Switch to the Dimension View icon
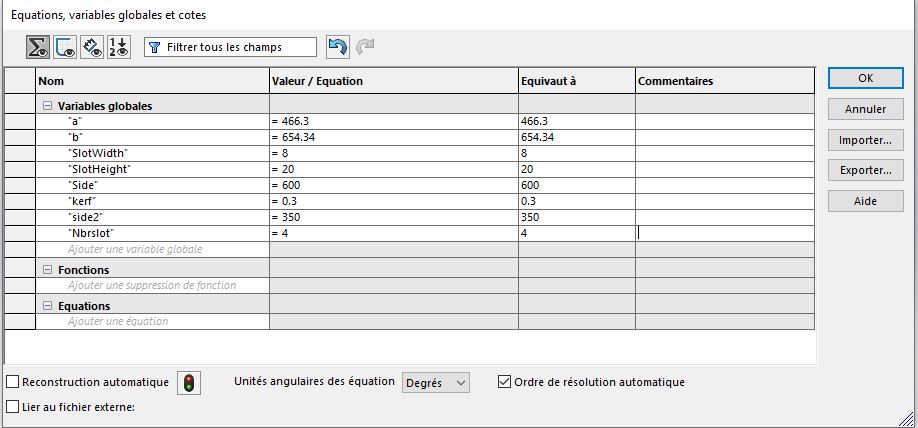The width and height of the screenshot is (918, 428). coord(93,47)
